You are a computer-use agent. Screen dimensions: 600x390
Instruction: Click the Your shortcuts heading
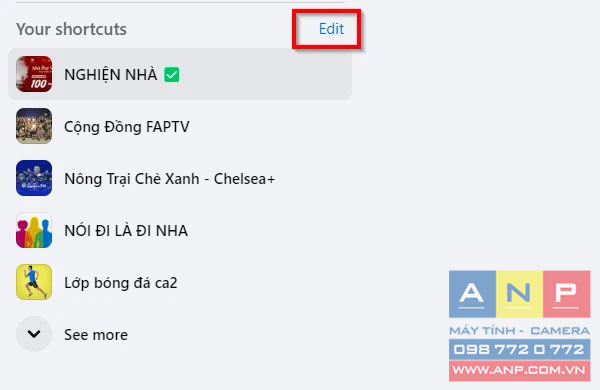click(x=71, y=29)
